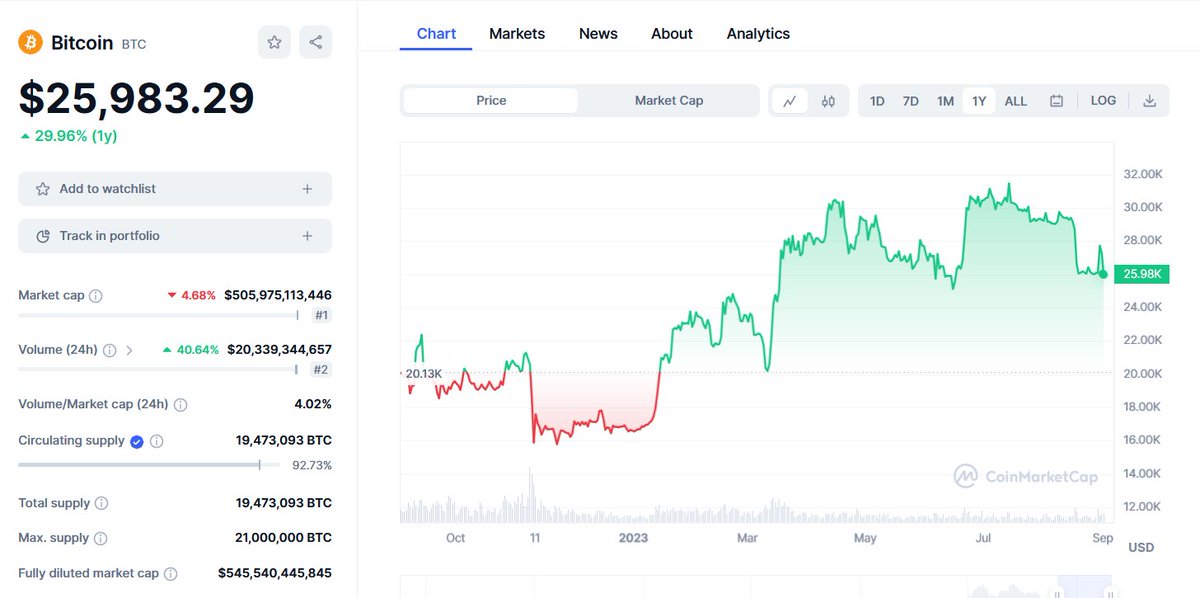
Task: Click the 21,000,000 BTC max supply value
Action: [283, 539]
